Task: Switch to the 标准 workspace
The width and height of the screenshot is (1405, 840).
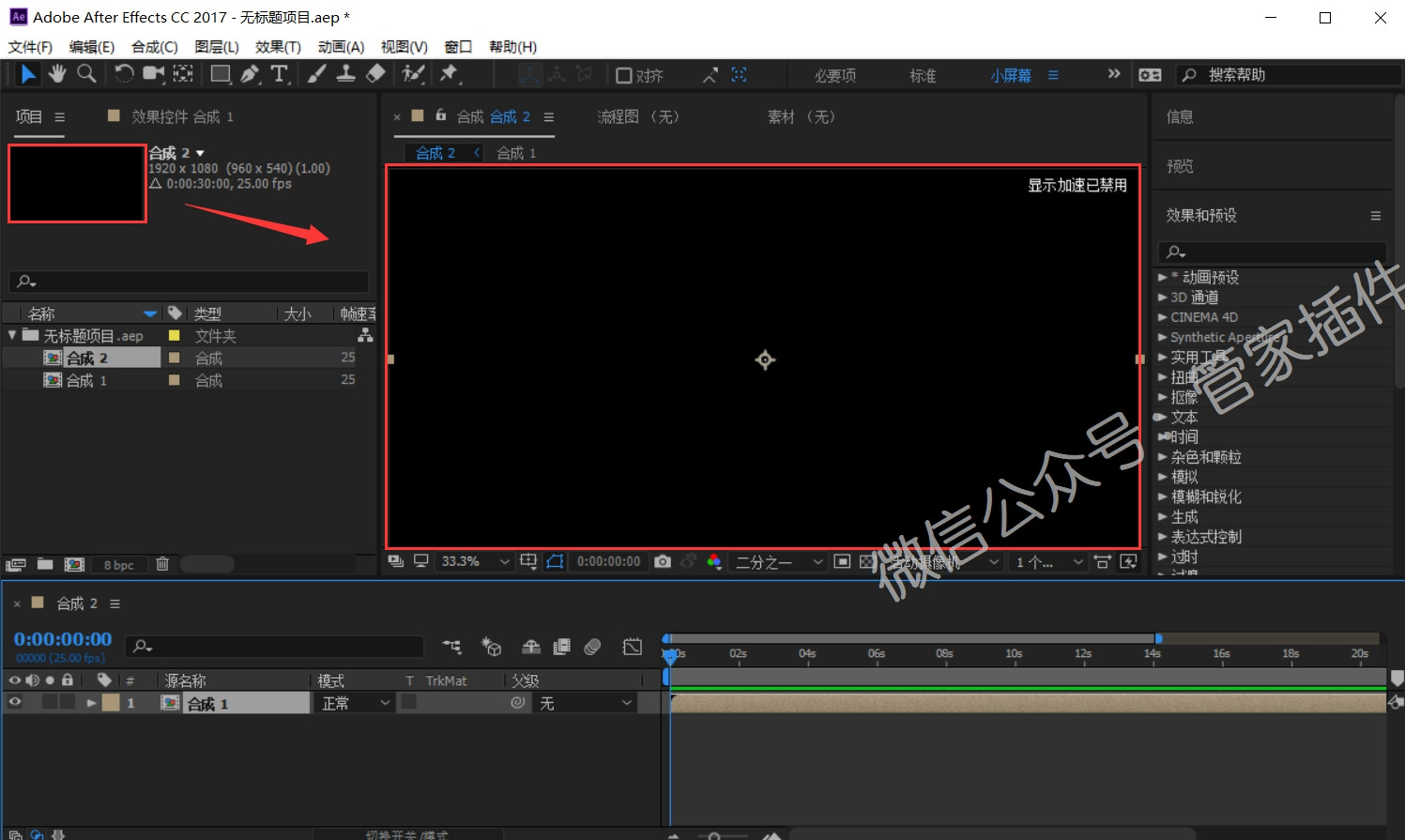Action: (x=923, y=75)
